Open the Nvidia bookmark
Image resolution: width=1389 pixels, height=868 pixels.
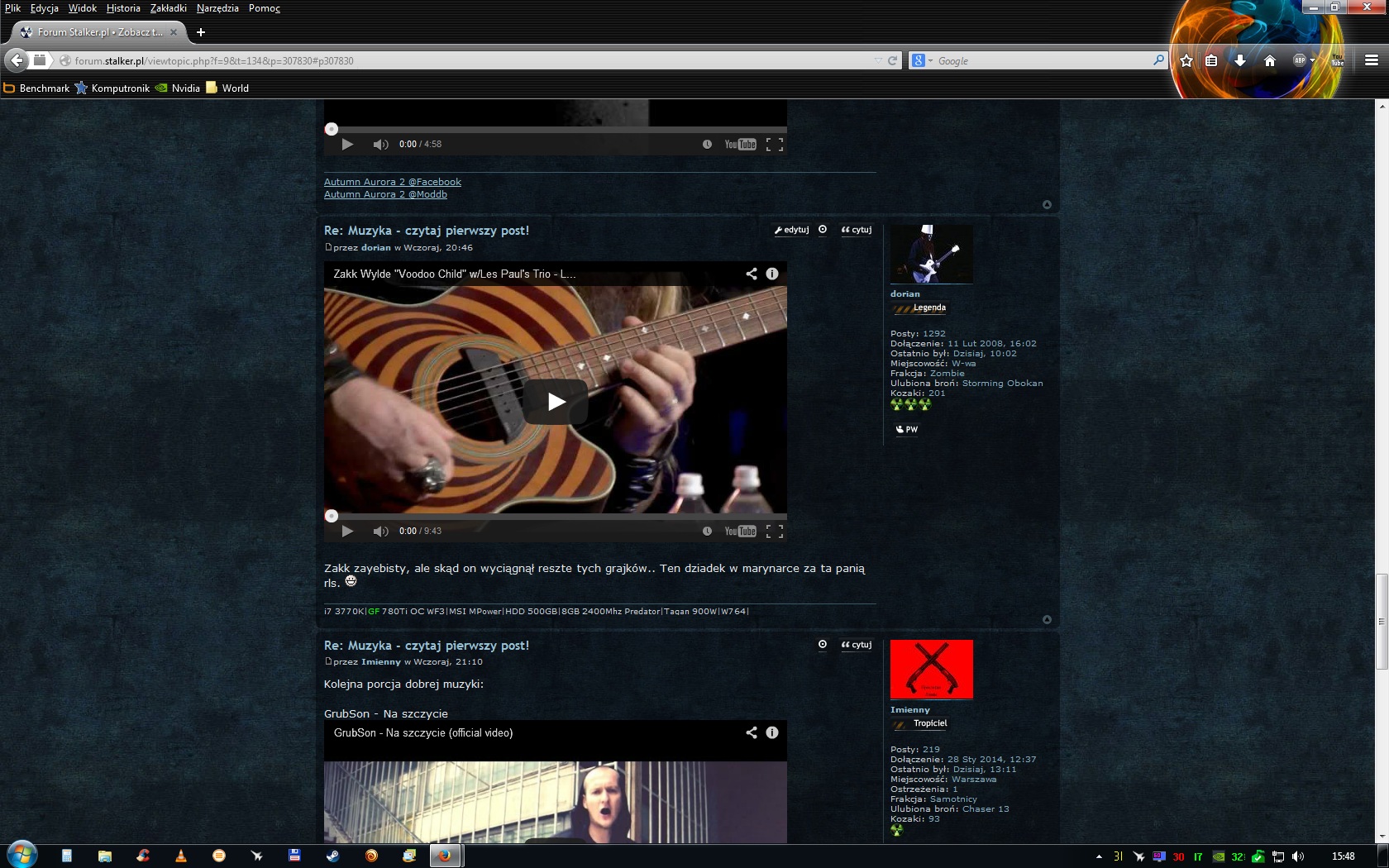click(x=178, y=88)
